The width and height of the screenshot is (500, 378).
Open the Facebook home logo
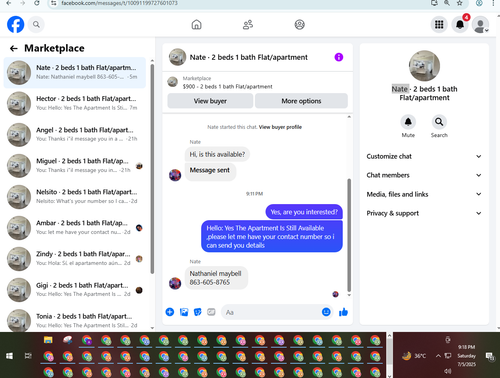point(16,24)
